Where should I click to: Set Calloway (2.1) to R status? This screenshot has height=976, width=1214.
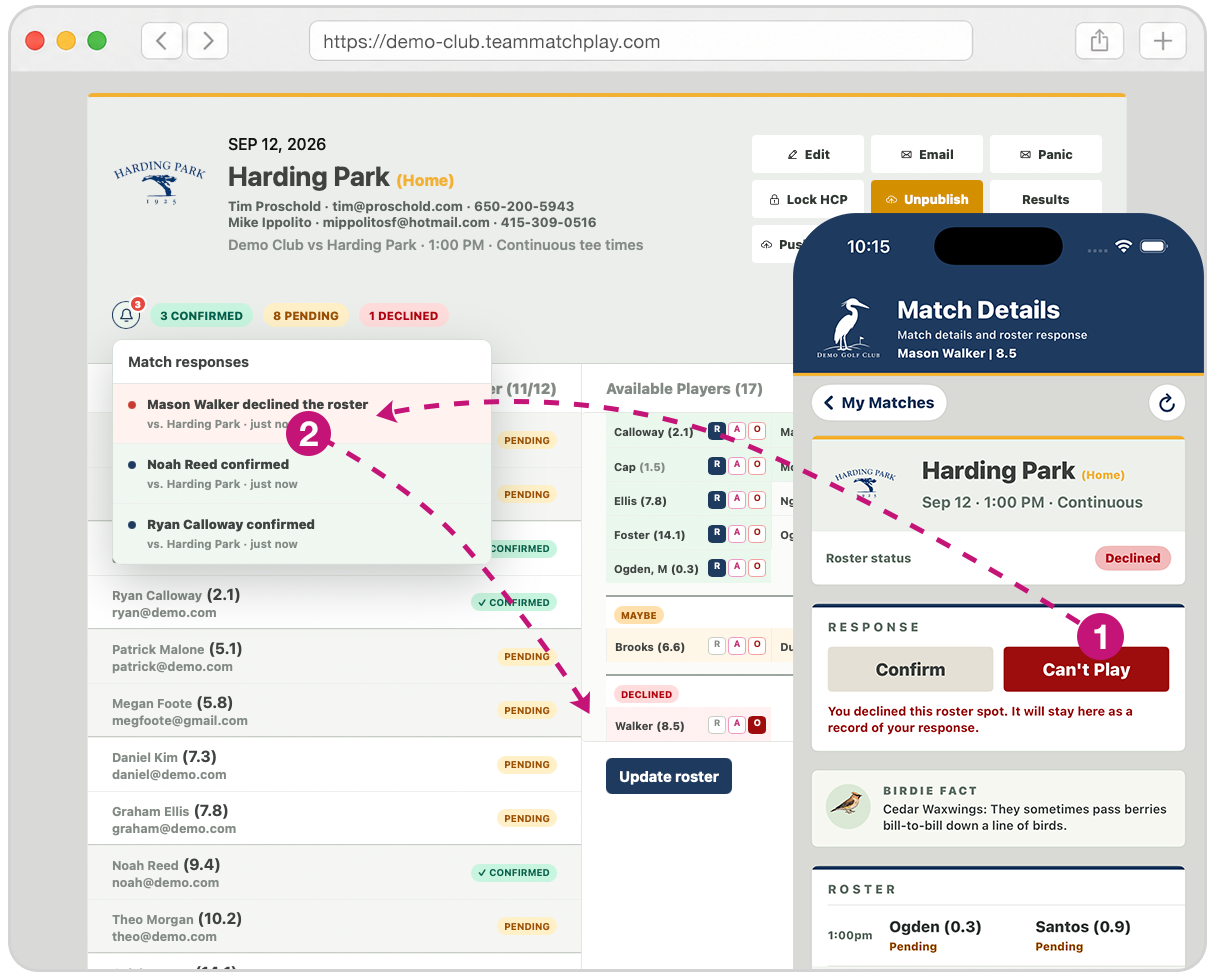[x=717, y=431]
